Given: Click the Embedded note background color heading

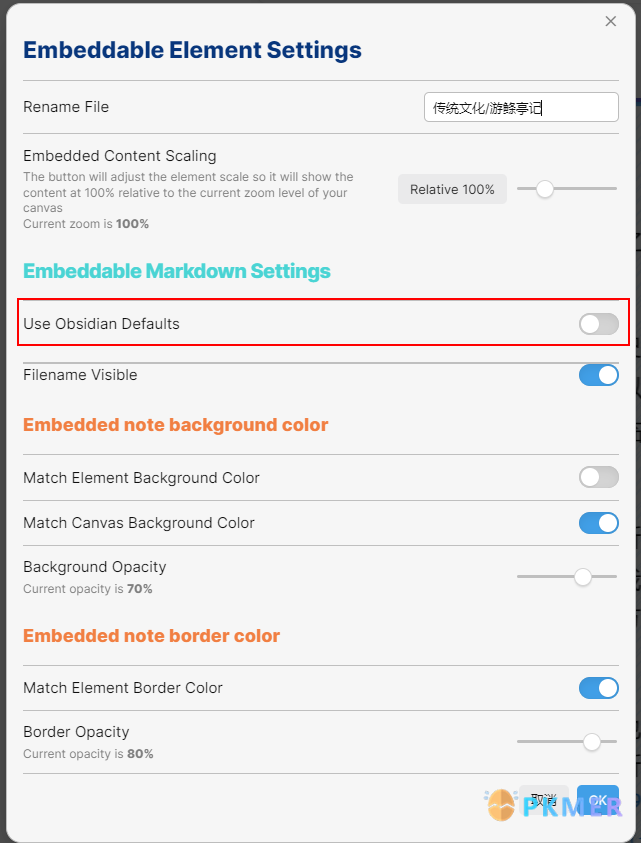Looking at the screenshot, I should (175, 425).
